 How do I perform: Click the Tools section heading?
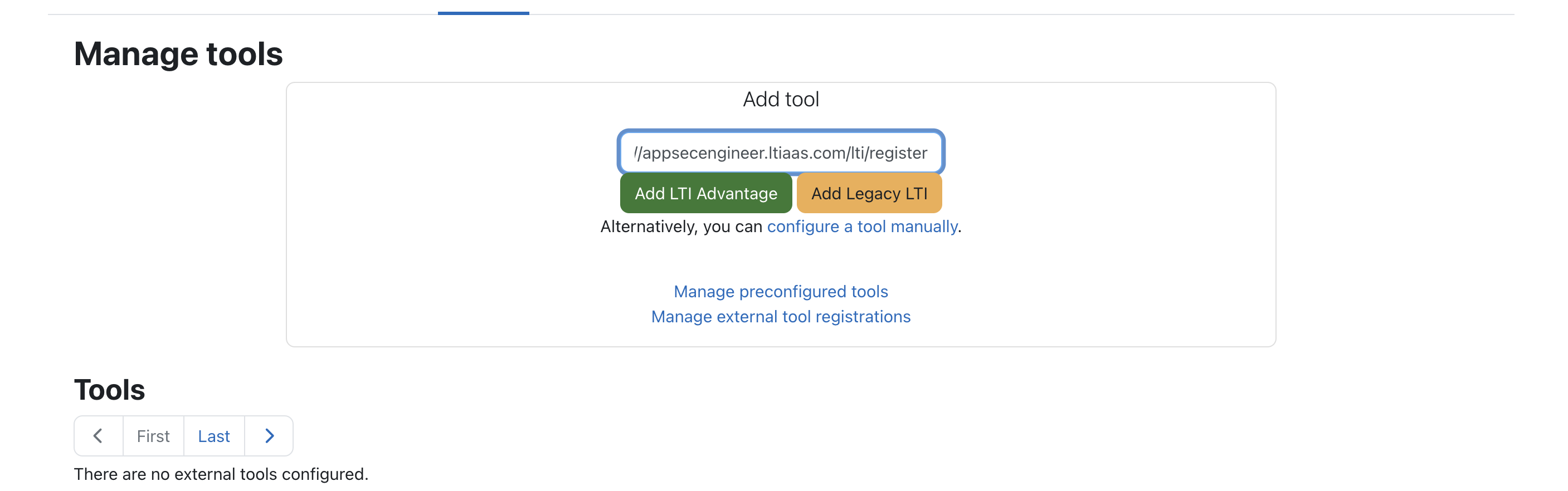coord(110,389)
